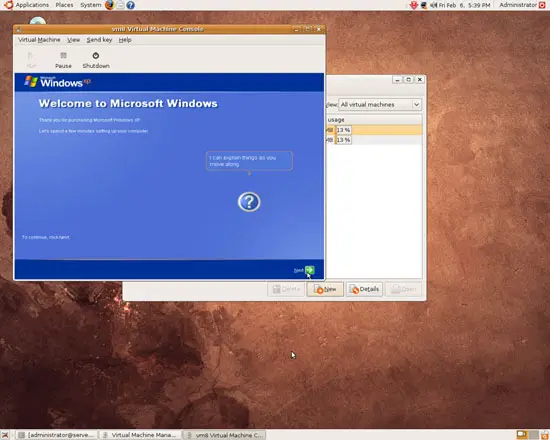550x440 pixels.
Task: Click the New button's icon in manager
Action: coord(318,289)
